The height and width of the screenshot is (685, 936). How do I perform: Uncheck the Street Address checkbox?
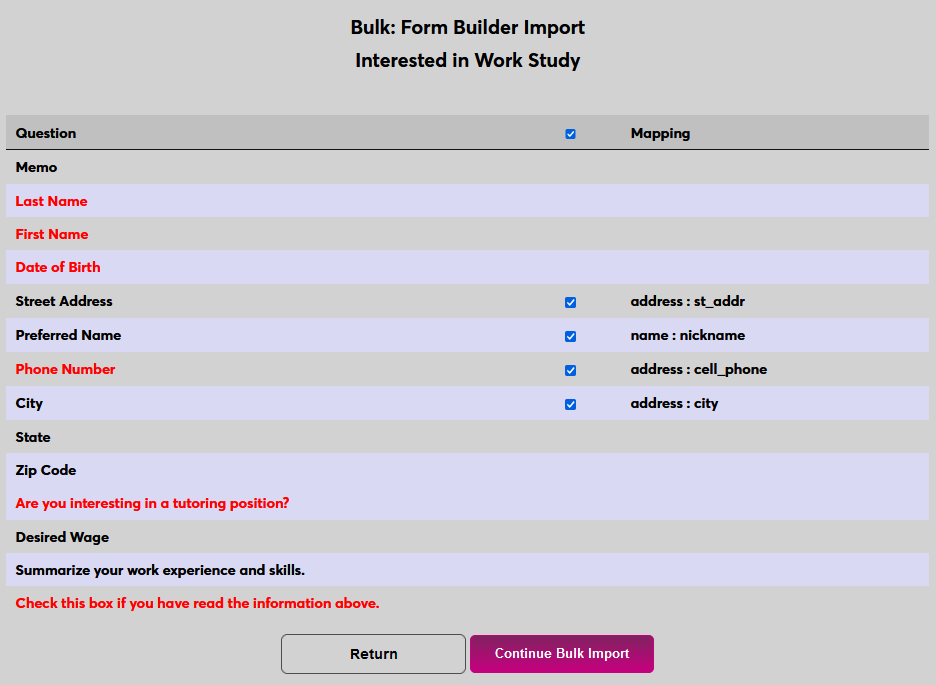[x=570, y=302]
